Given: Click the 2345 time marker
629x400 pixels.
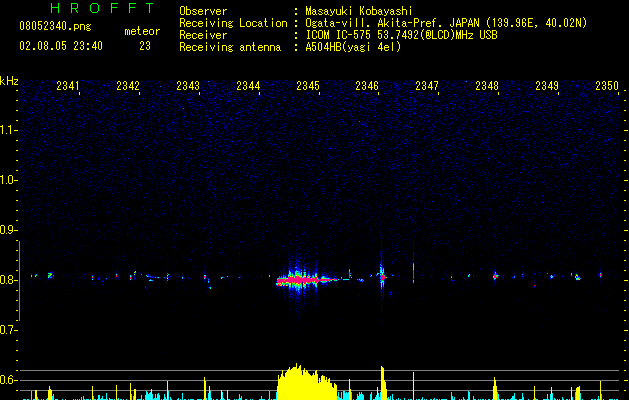Looking at the screenshot, I should 308,85.
